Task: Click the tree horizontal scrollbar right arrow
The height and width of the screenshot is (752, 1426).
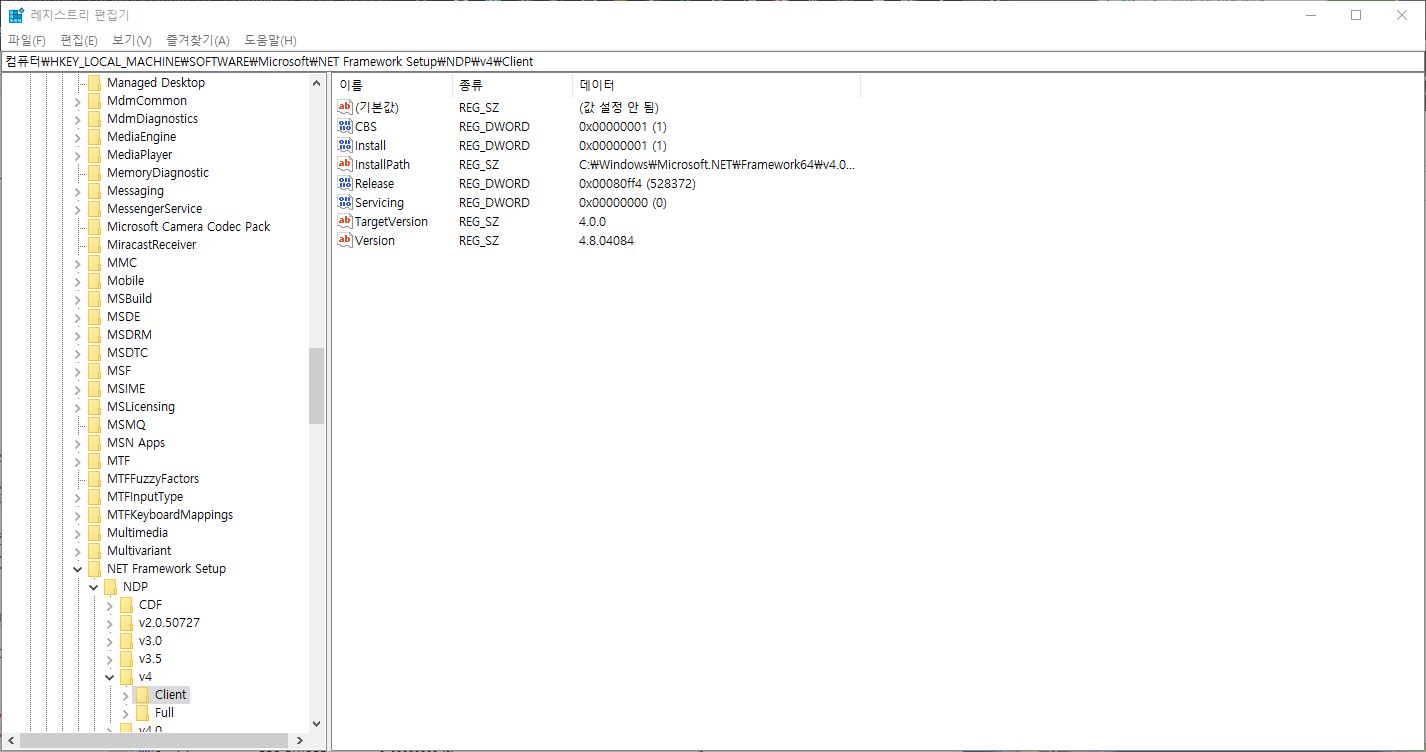Action: [x=299, y=740]
